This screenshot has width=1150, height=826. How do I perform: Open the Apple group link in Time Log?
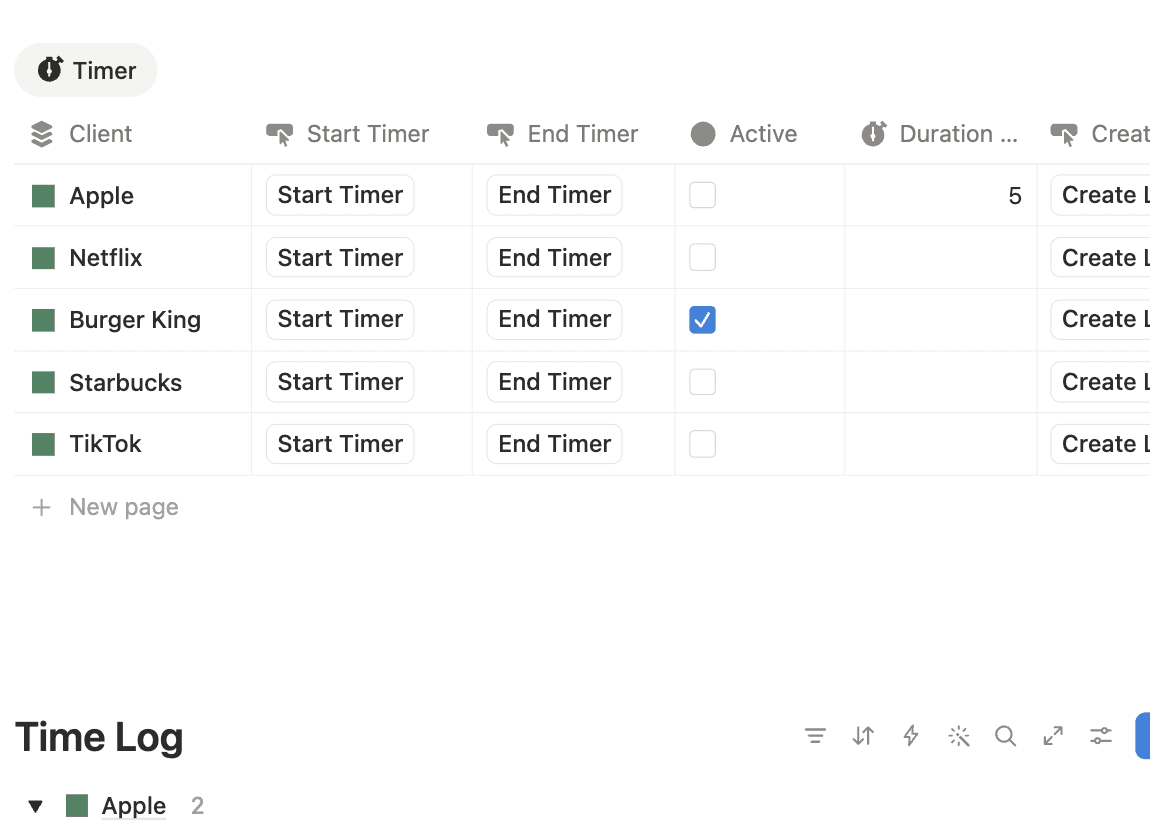(x=133, y=805)
